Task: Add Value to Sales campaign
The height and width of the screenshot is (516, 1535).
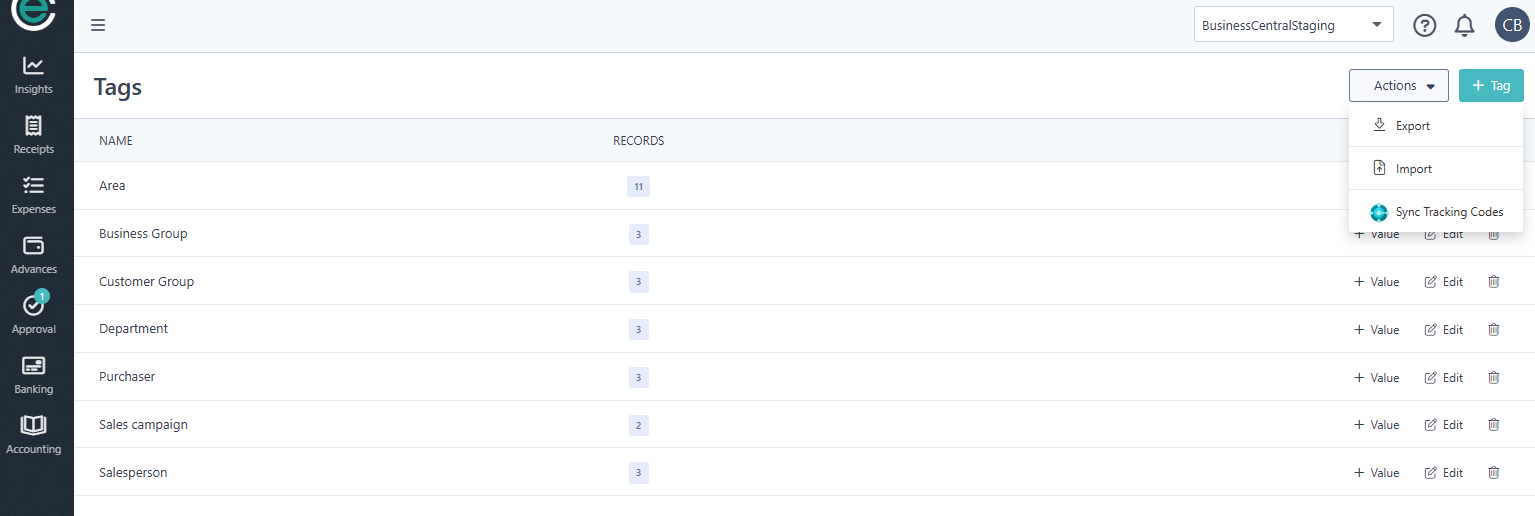Action: tap(1376, 425)
